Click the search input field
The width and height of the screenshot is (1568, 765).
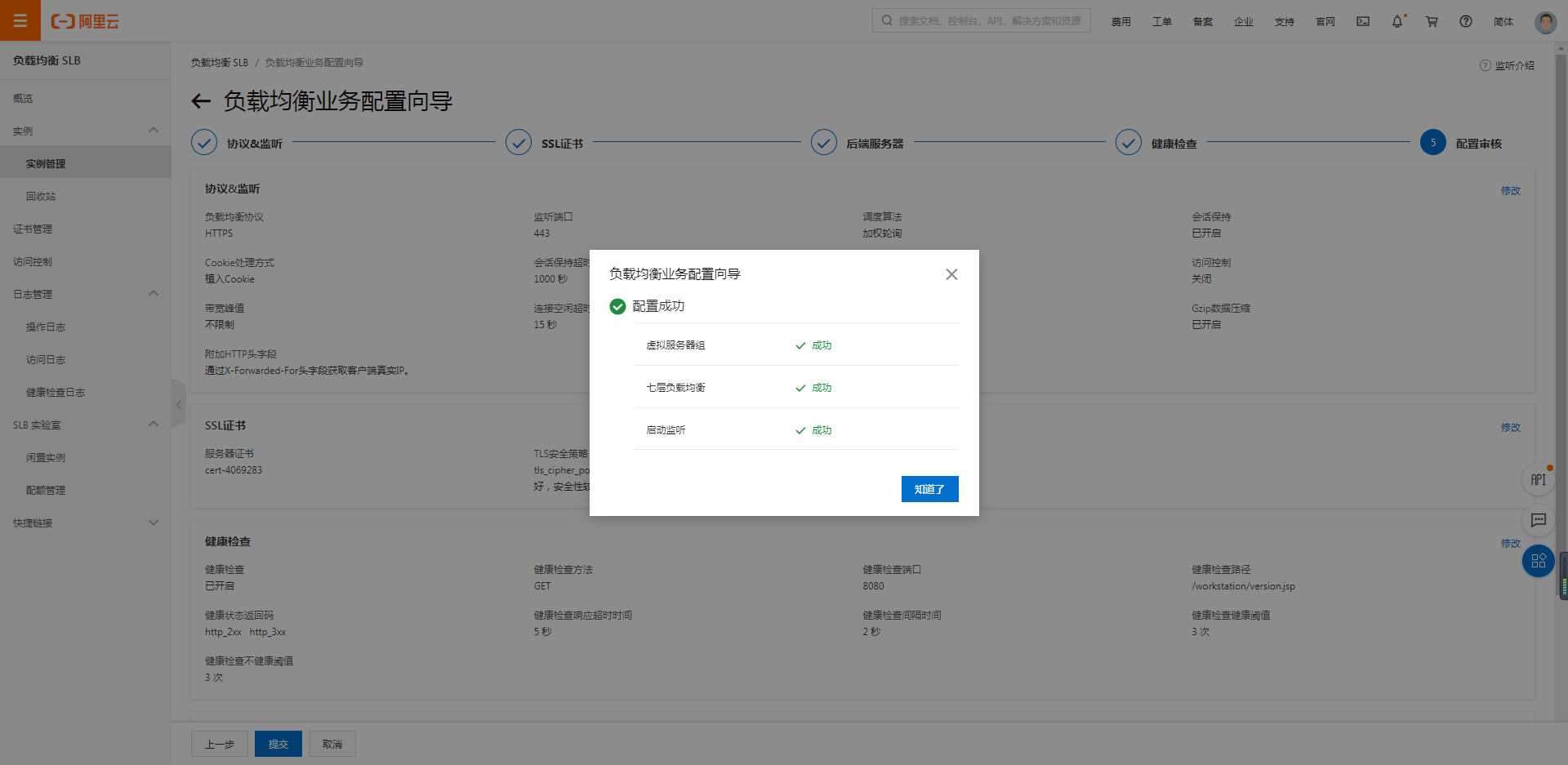988,21
